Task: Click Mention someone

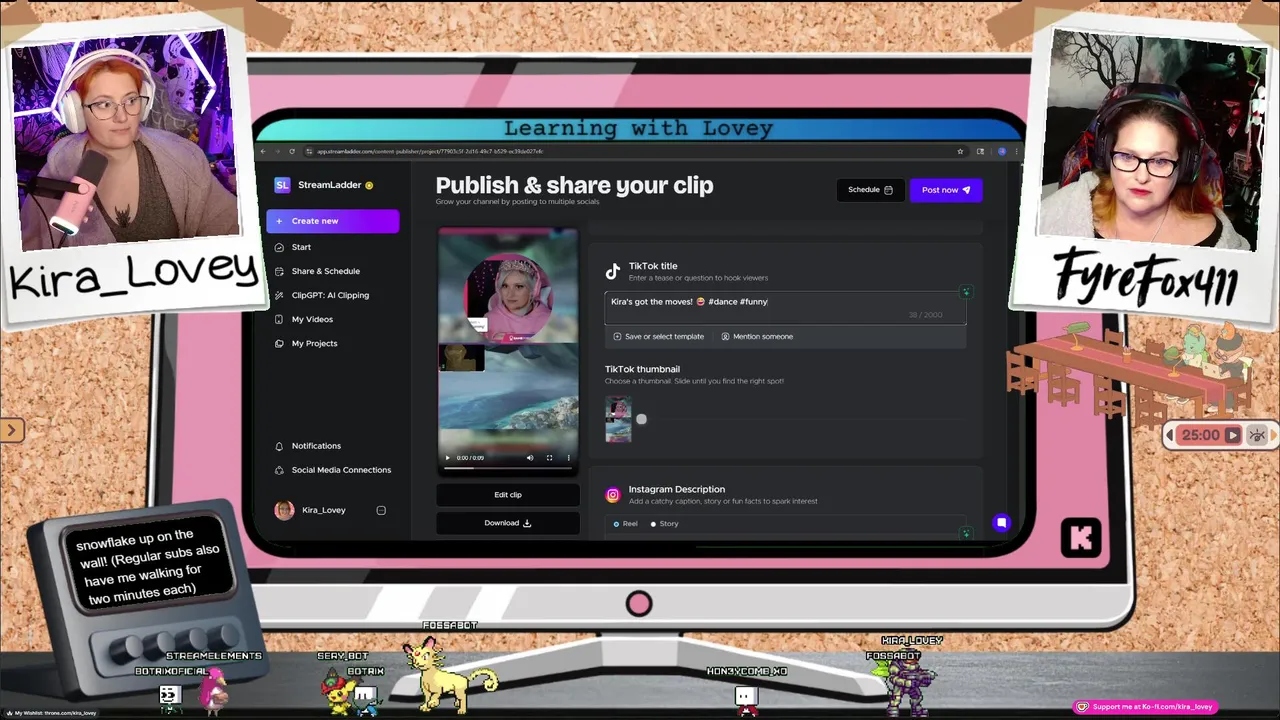Action: [x=757, y=337]
